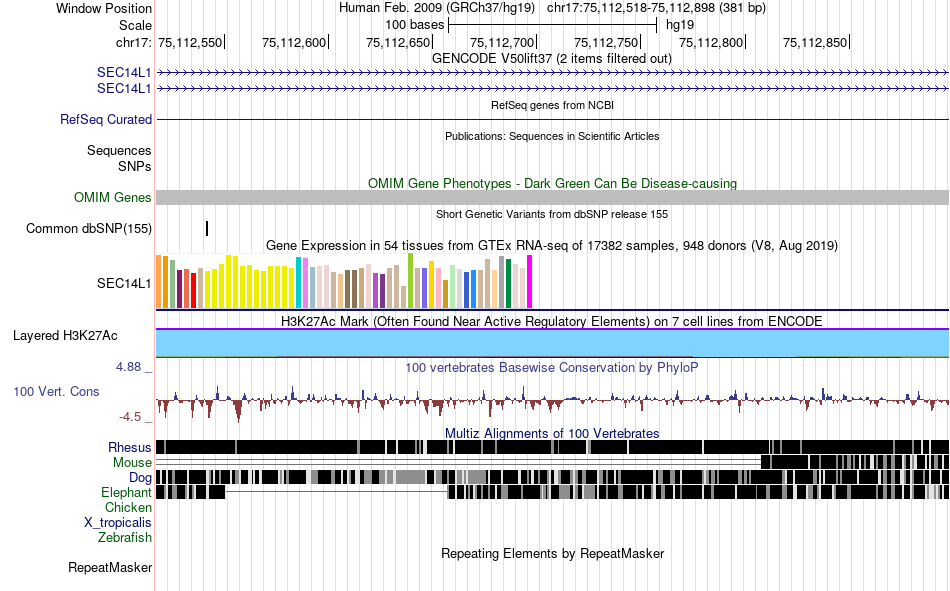Select the Dog alignment row label
This screenshot has height=591, width=950.
tap(140, 478)
